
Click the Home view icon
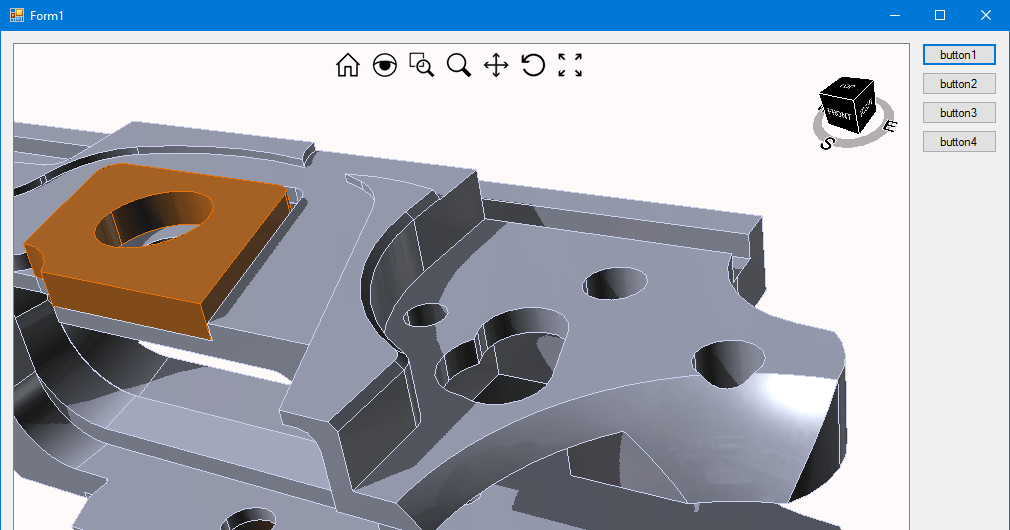pos(347,66)
